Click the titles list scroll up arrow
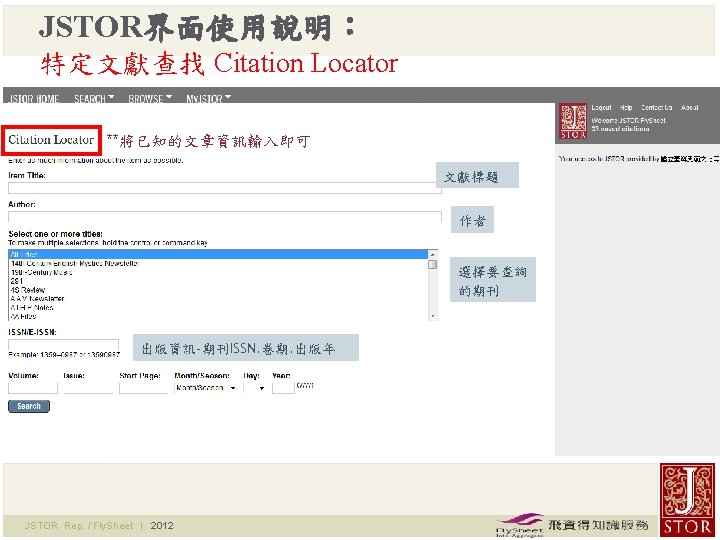 tap(432, 254)
